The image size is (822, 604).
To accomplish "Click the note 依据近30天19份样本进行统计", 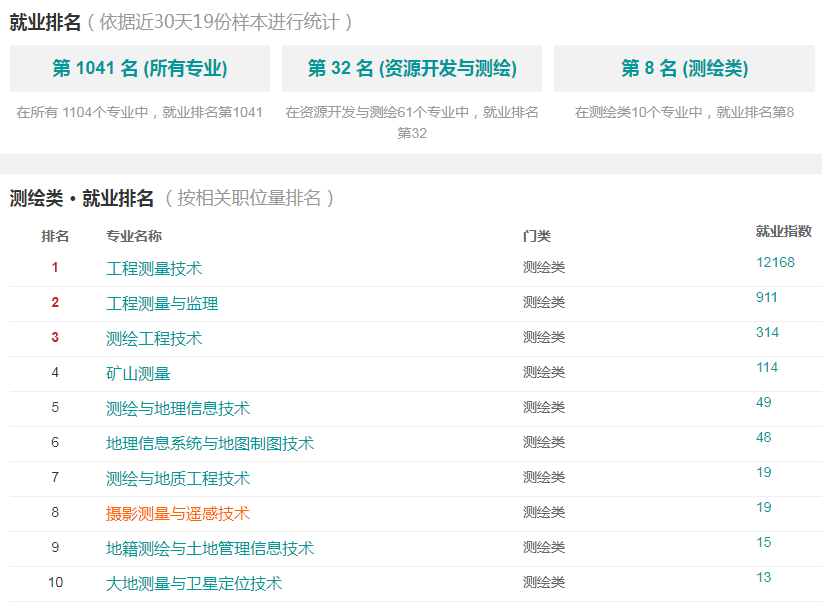I will pos(219,23).
